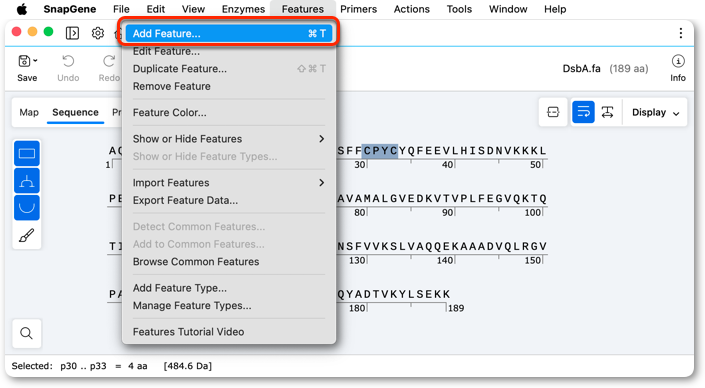Open the SnapGene application menu

[x=70, y=9]
